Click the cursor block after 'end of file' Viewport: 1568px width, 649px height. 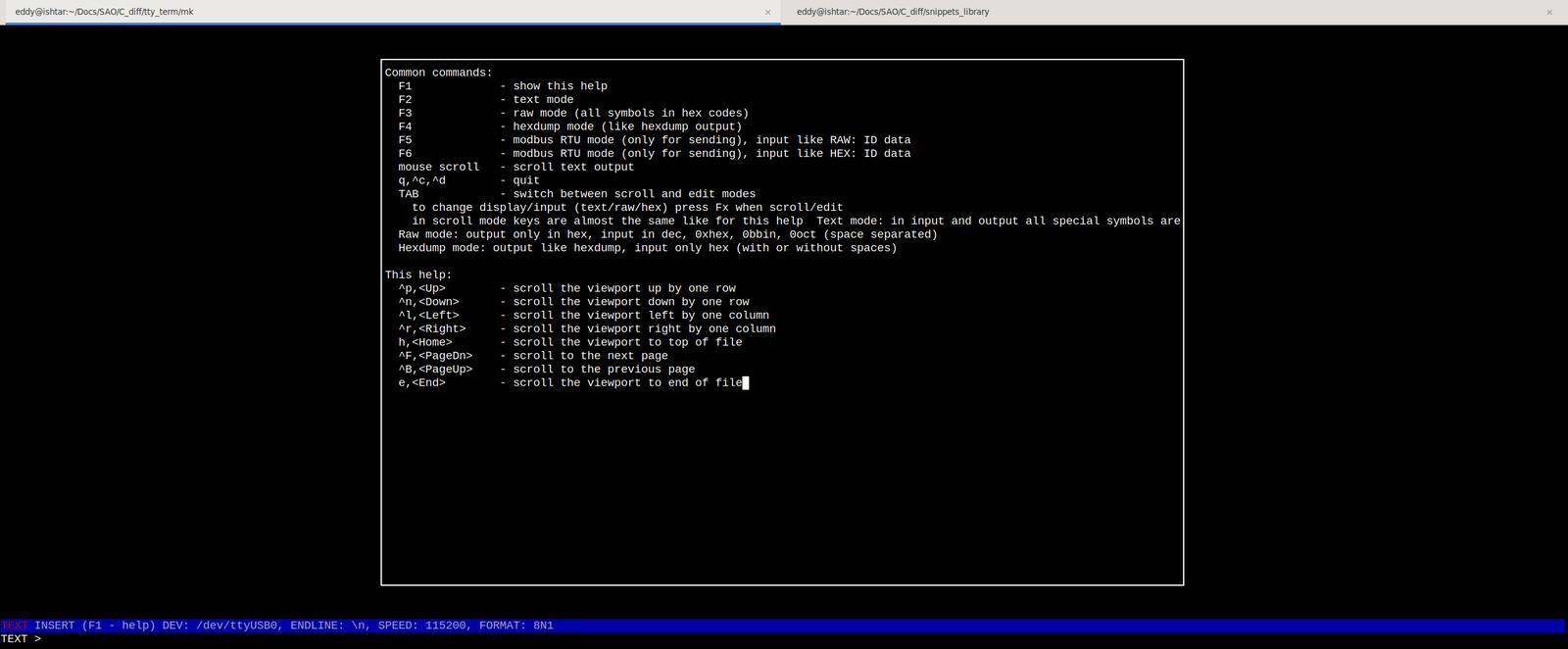(x=746, y=383)
